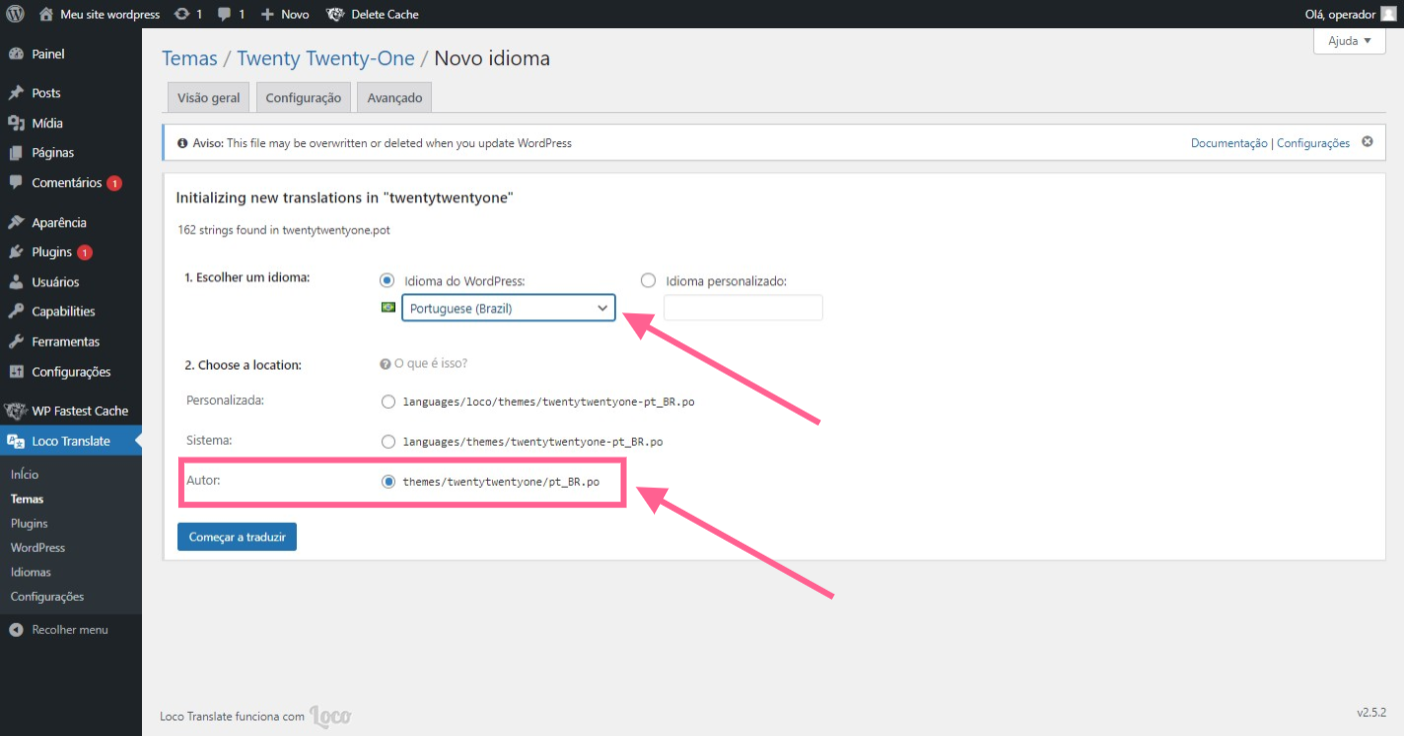Click Começar a traduzir button
The height and width of the screenshot is (736, 1404).
click(x=237, y=537)
